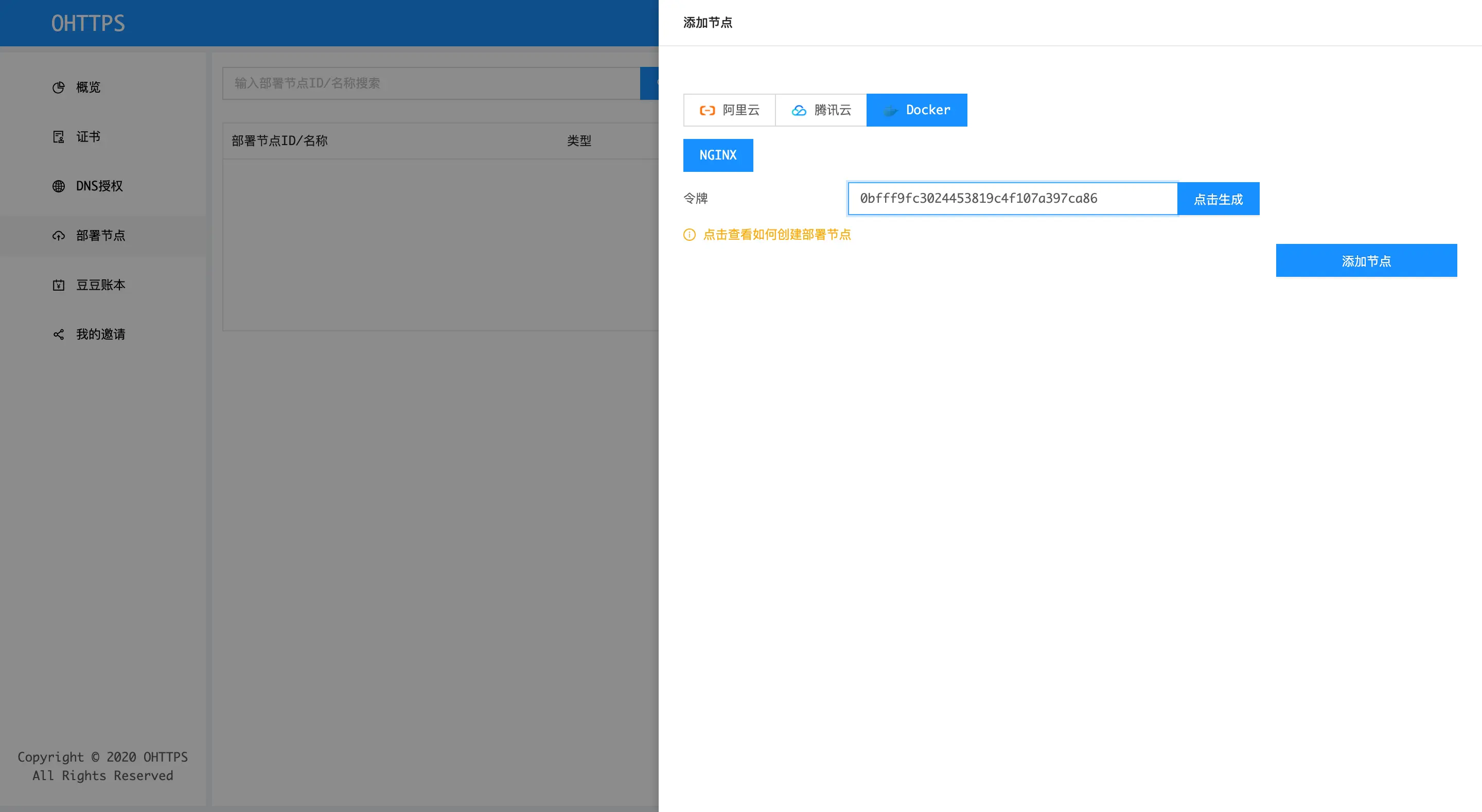
Task: Click the overview pie chart icon
Action: [x=59, y=87]
